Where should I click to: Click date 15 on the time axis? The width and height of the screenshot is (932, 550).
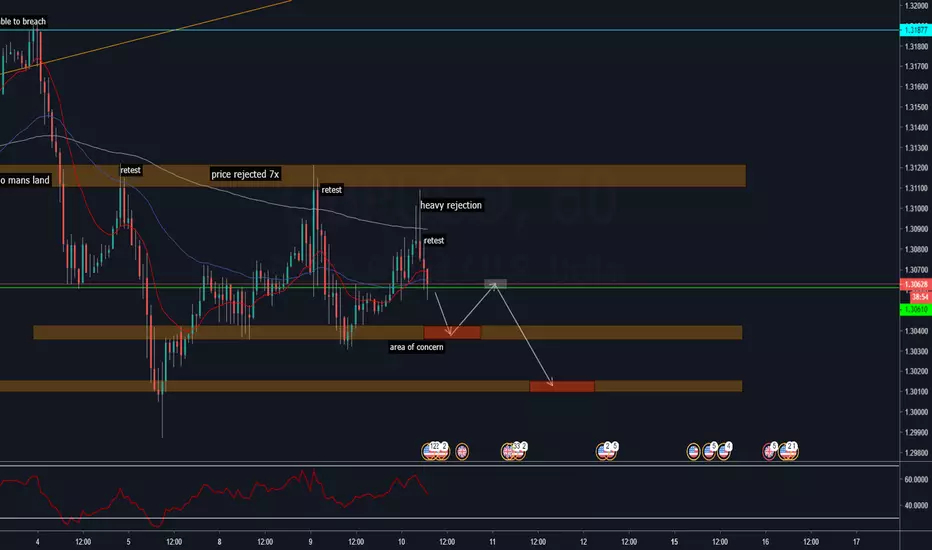click(x=674, y=542)
